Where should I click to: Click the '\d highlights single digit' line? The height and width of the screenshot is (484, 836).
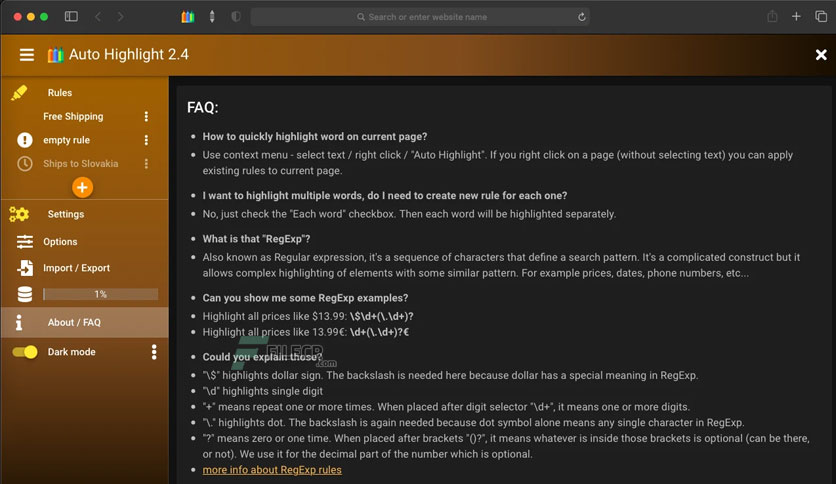point(262,391)
